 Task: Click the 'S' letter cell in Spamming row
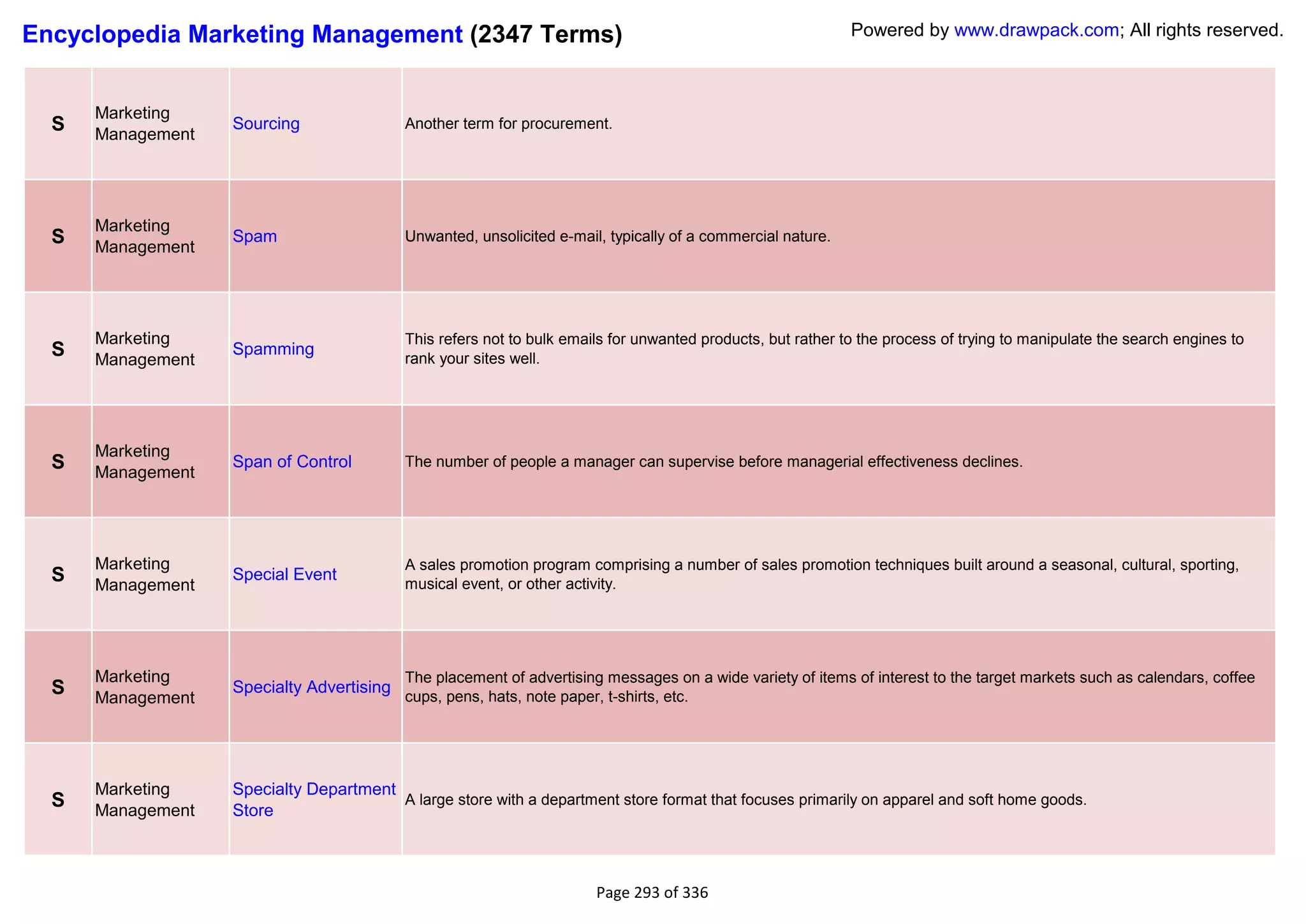click(x=58, y=349)
